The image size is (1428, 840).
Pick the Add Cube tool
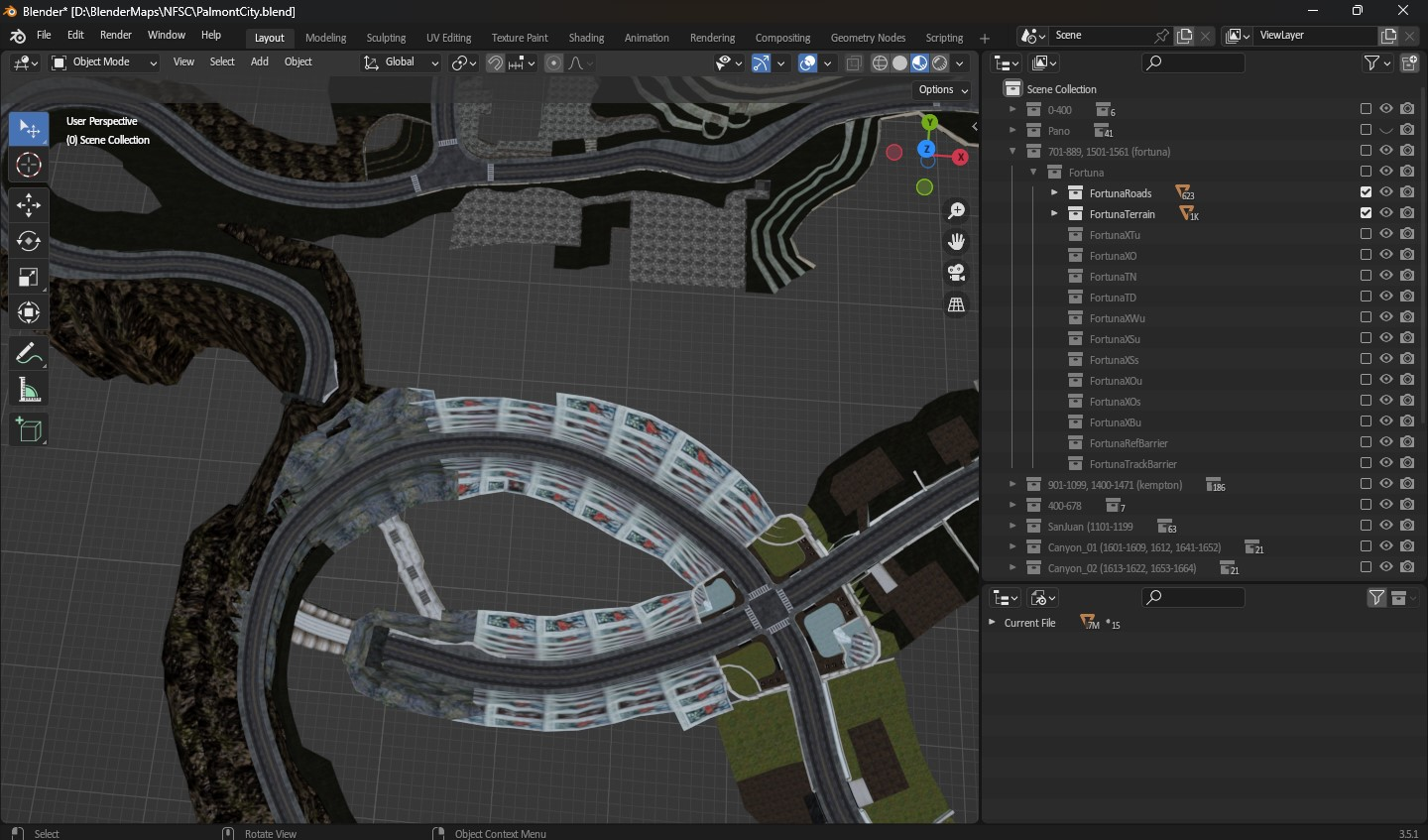click(29, 429)
